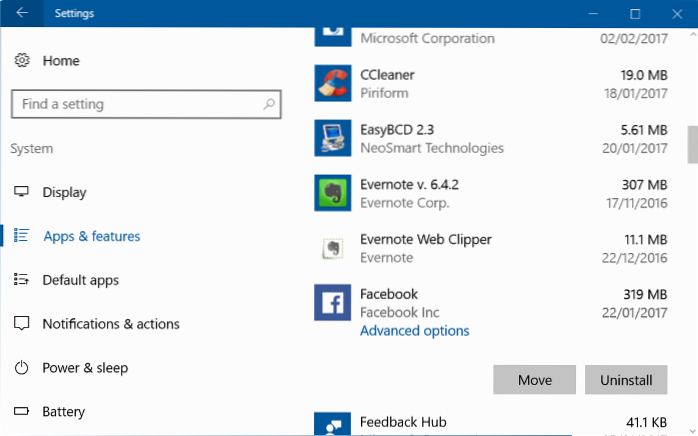Go to Notifications & actions

click(110, 324)
